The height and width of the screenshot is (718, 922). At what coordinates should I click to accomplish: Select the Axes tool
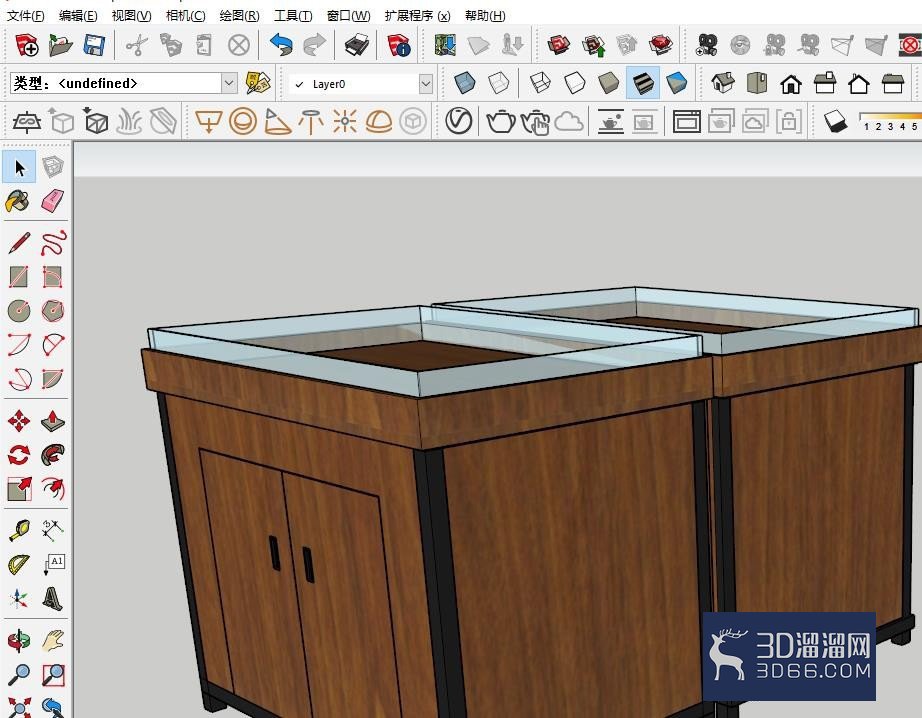19,599
